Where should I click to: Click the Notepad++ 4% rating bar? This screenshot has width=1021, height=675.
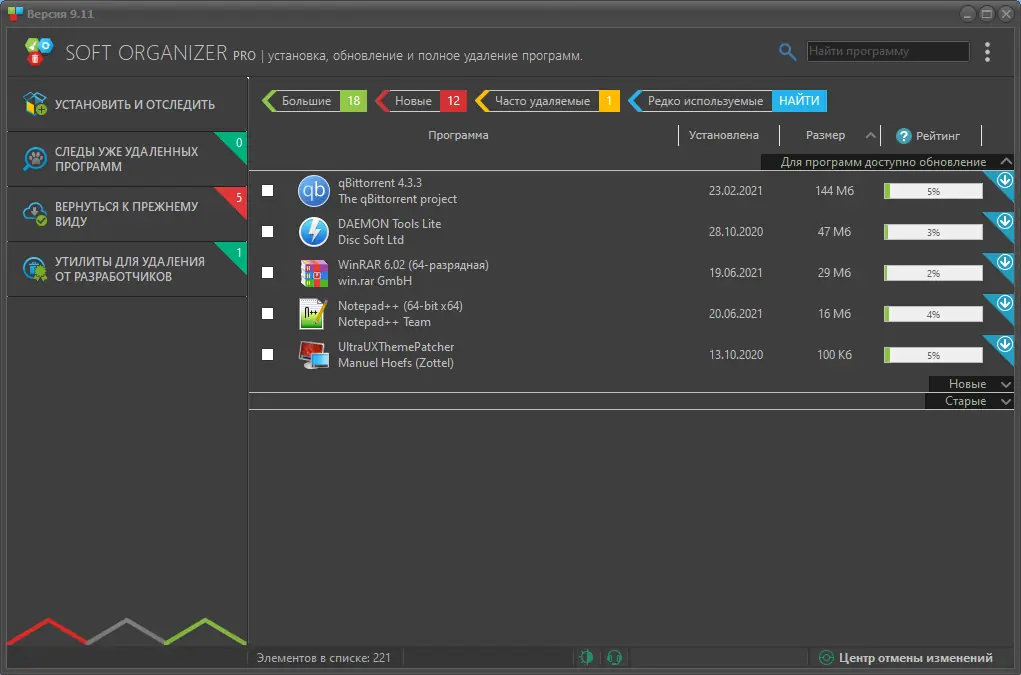(933, 314)
